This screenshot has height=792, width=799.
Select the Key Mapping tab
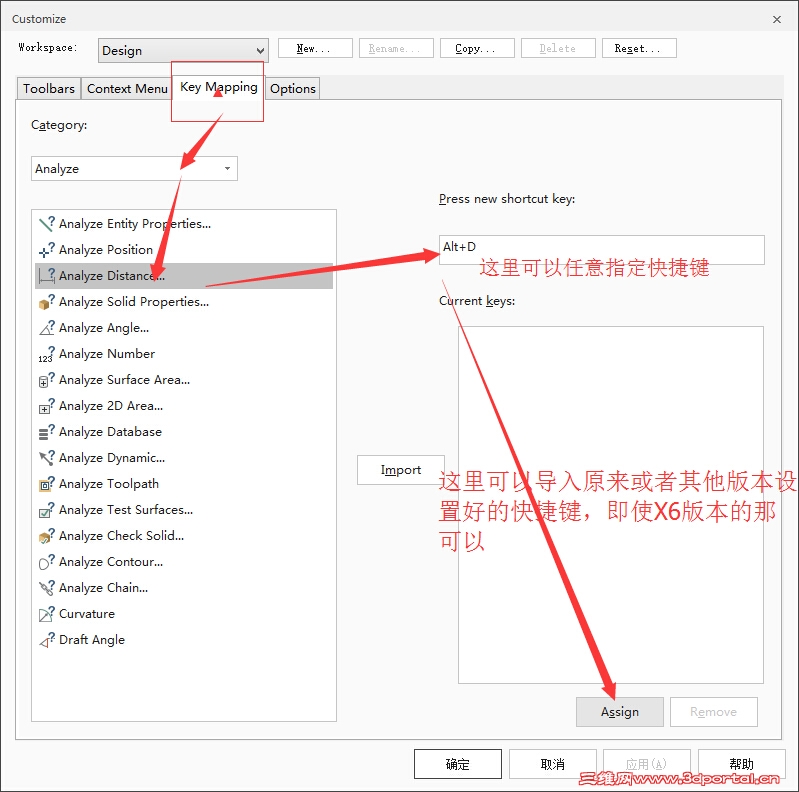[x=219, y=87]
